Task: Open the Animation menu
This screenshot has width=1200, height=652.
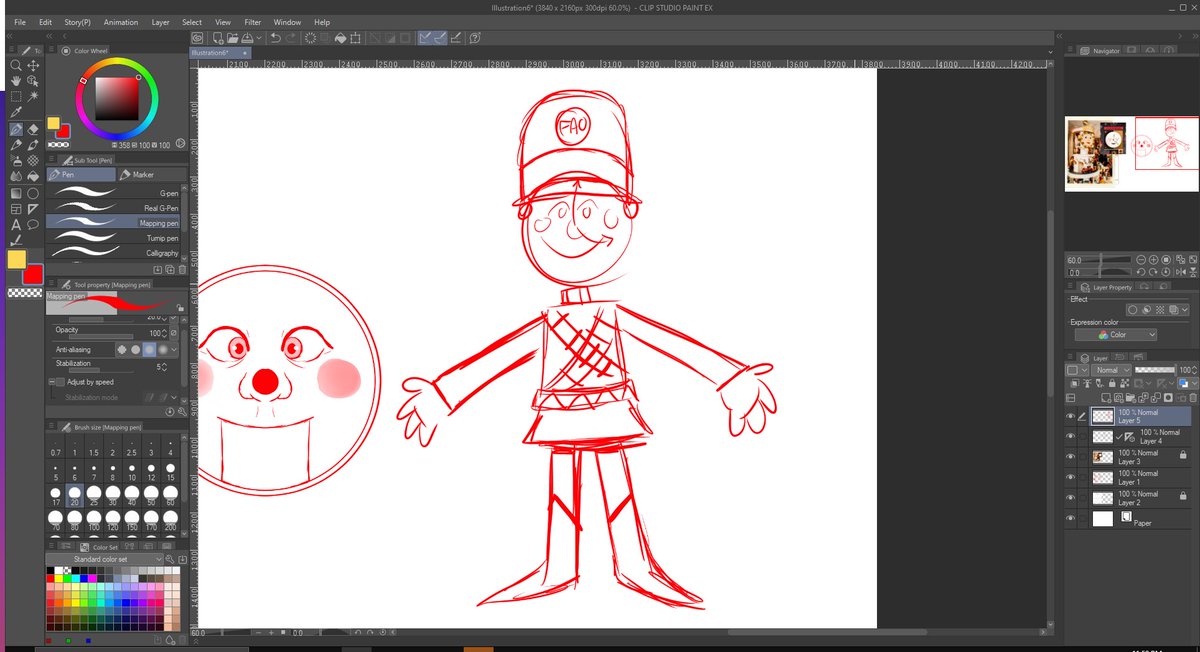Action: click(121, 22)
